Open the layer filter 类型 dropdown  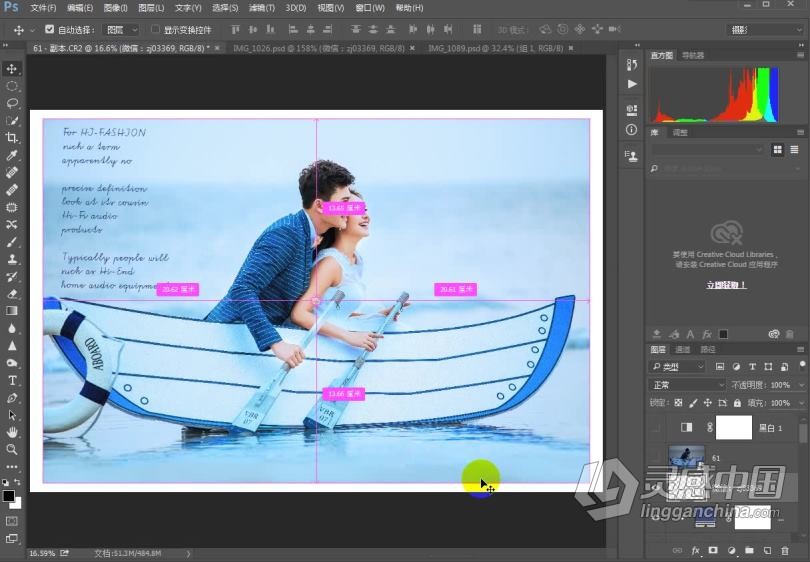pos(677,367)
